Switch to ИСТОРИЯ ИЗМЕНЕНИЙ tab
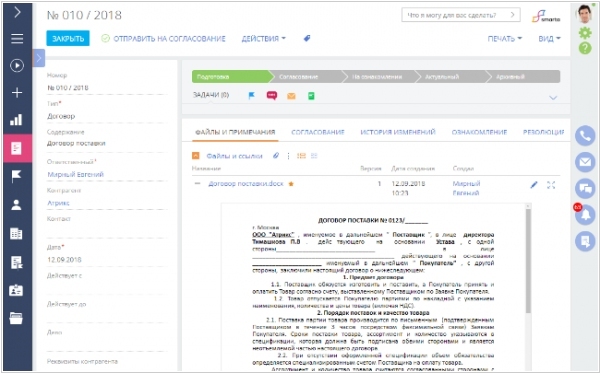 tap(398, 132)
